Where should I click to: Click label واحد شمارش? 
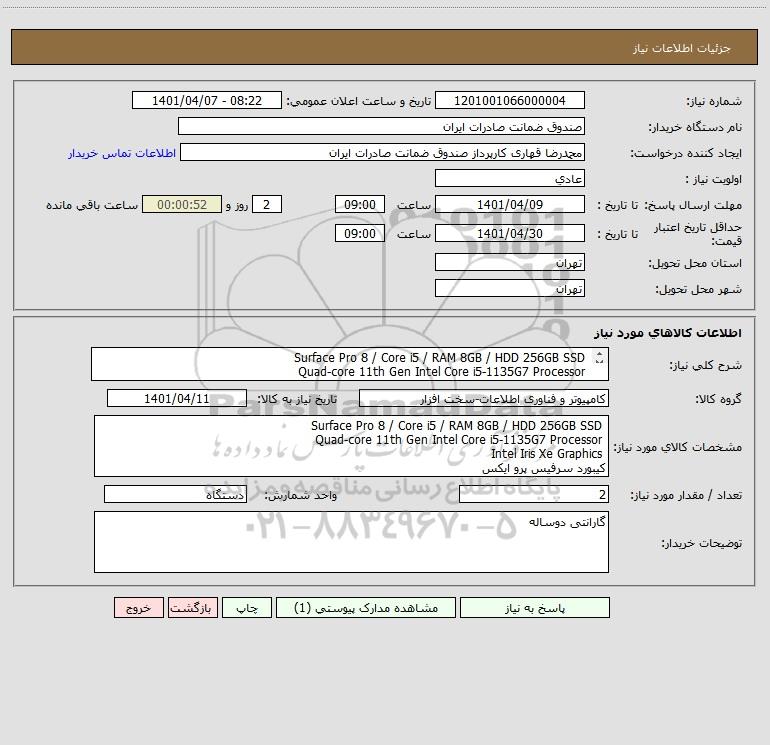coord(301,496)
